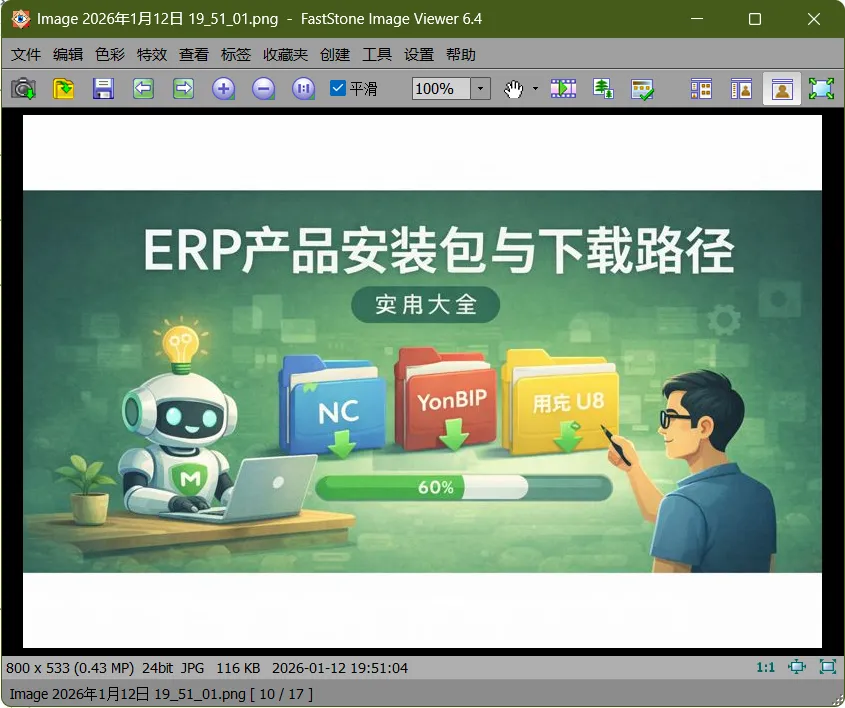845x708 pixels.
Task: Click the 2026-01-12 19:51:04 timestamp
Action: pos(340,668)
